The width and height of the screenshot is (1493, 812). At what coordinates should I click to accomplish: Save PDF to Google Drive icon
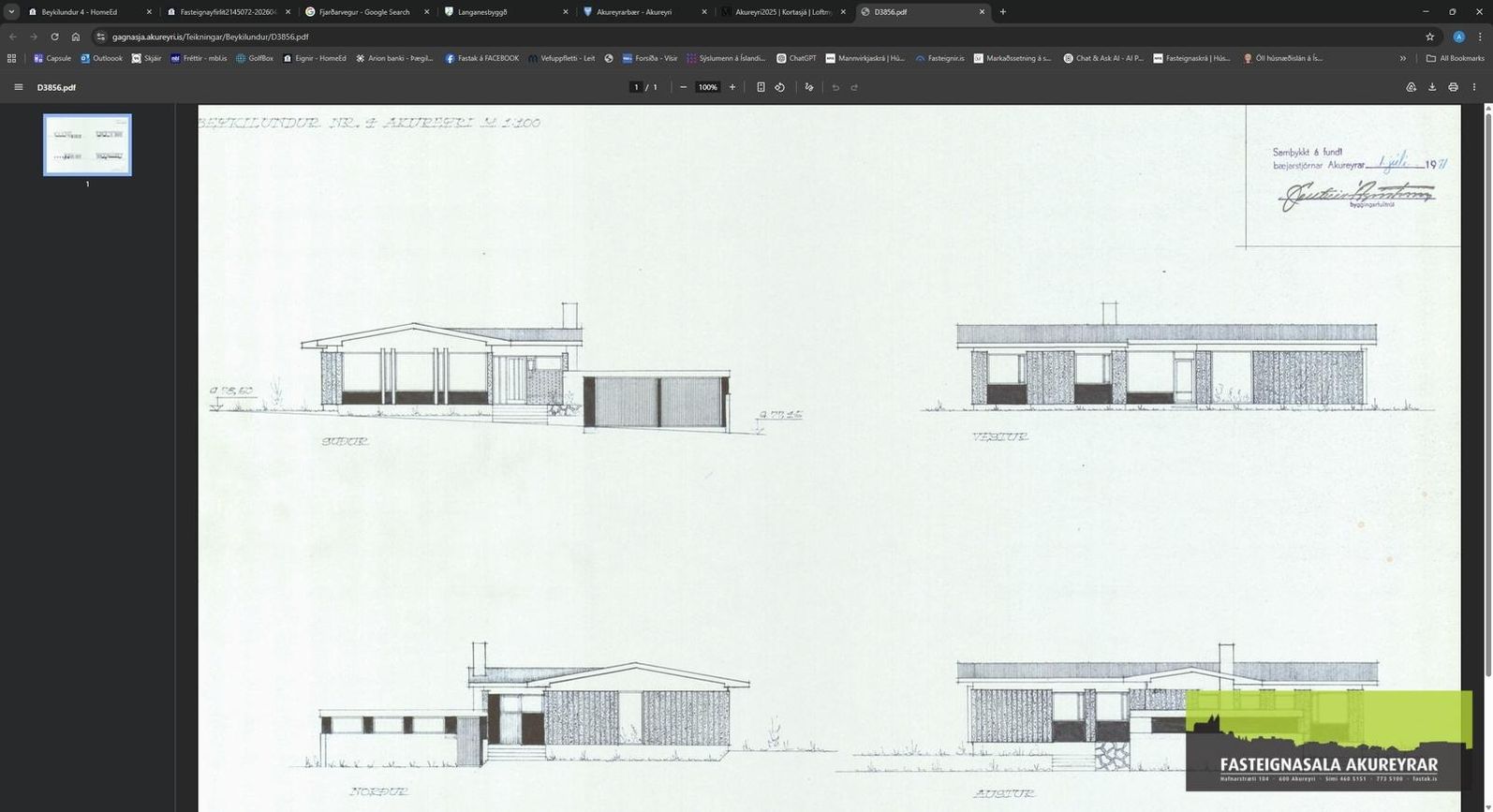point(1412,87)
